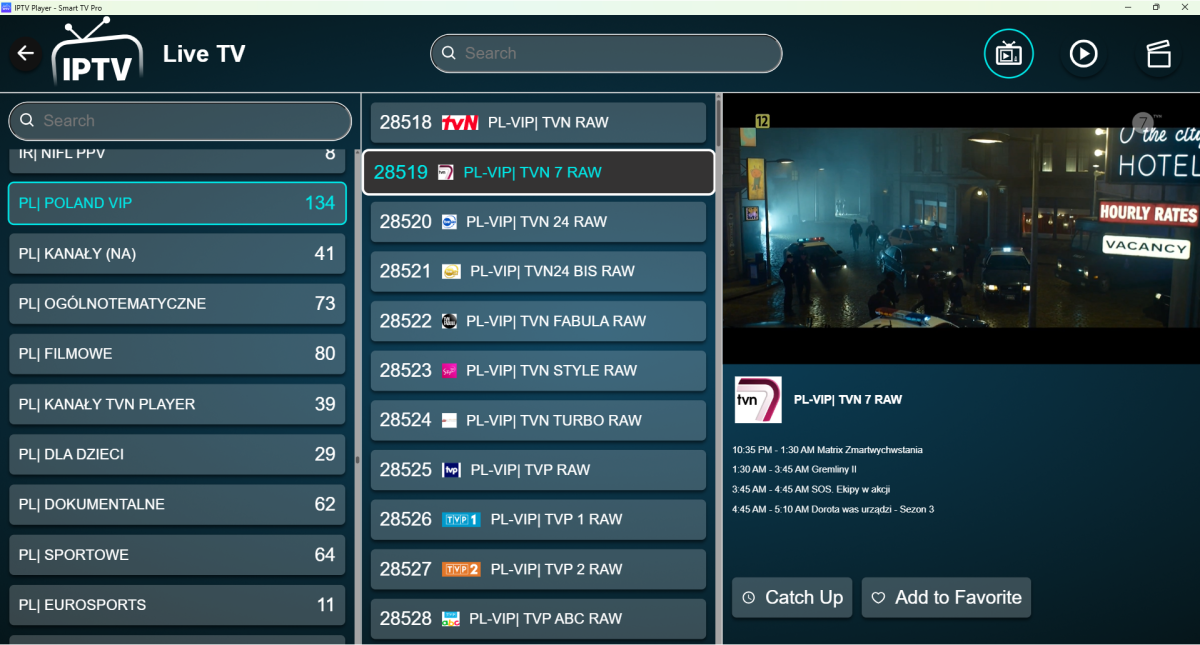Play channel 28520 TVN 24 RAW
This screenshot has height=645, width=1200.
click(538, 222)
